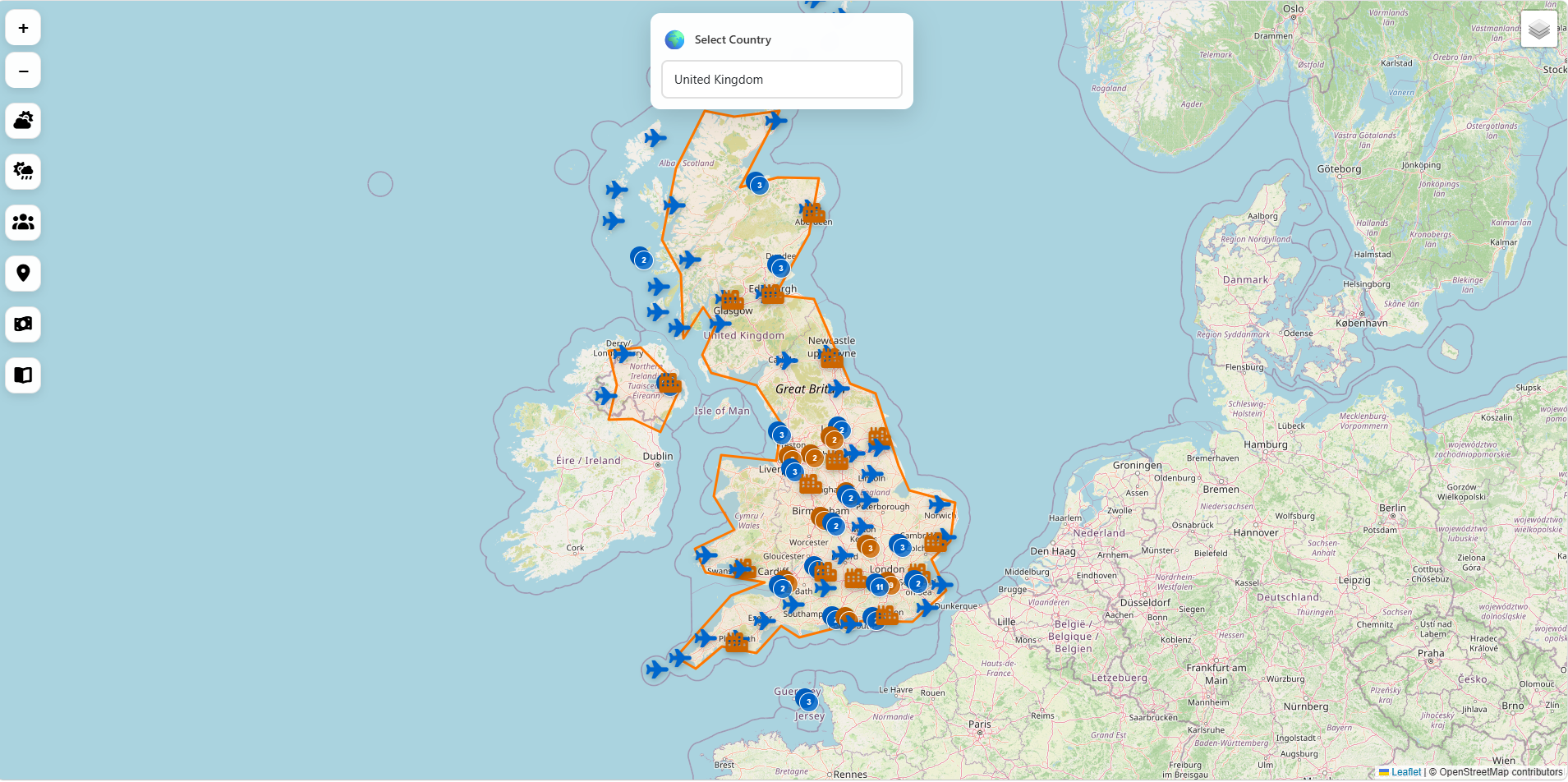Open the OpenStreetMap contributors link

[1501, 772]
